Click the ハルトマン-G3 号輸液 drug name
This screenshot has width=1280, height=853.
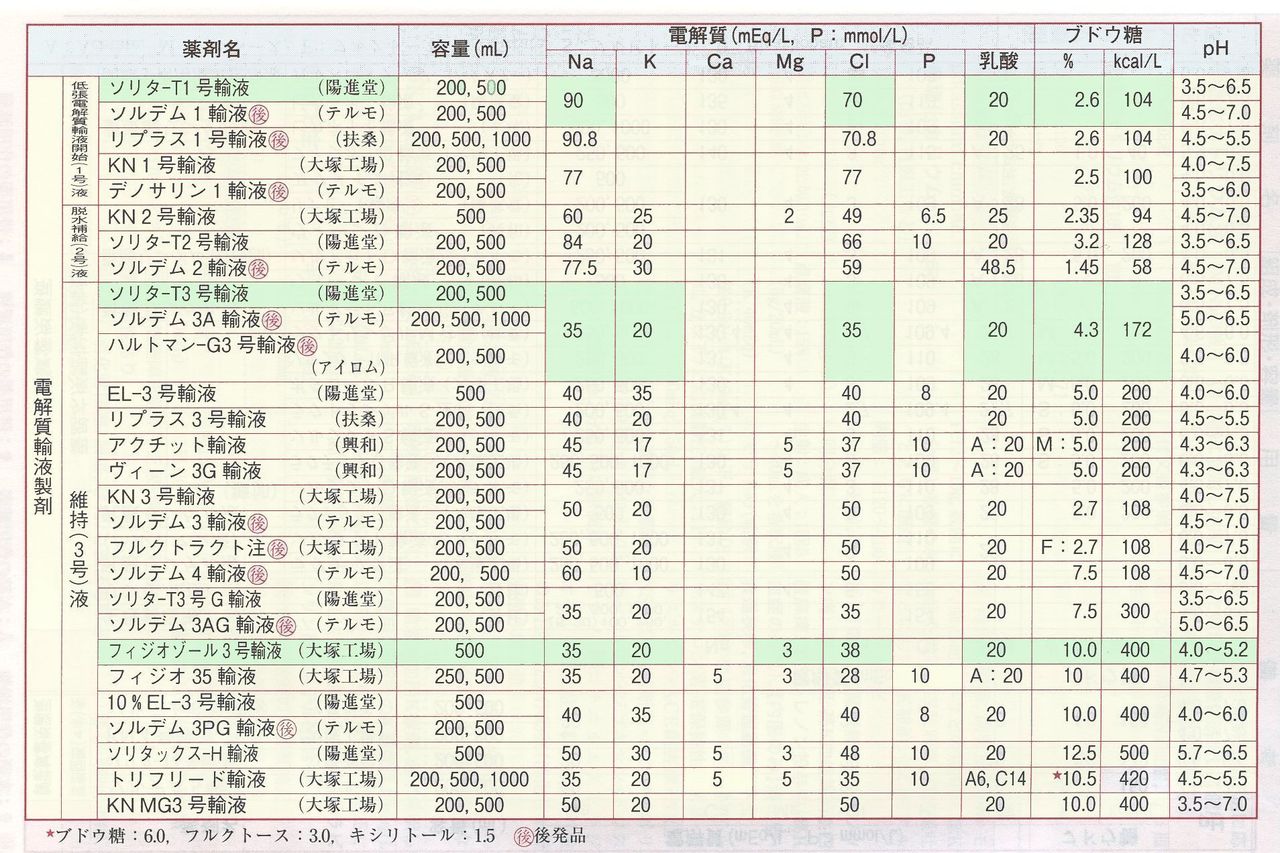click(x=201, y=345)
